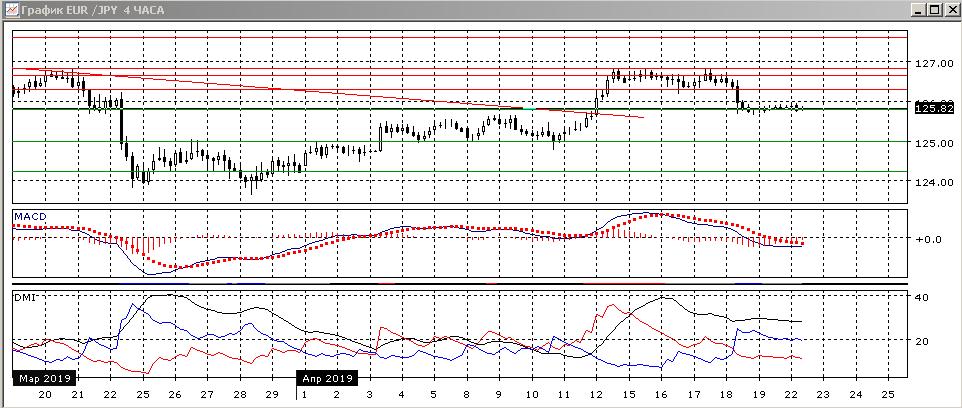Select the 'Апр 2019' month marker
Screen dimensions: 962x408
(x=327, y=380)
